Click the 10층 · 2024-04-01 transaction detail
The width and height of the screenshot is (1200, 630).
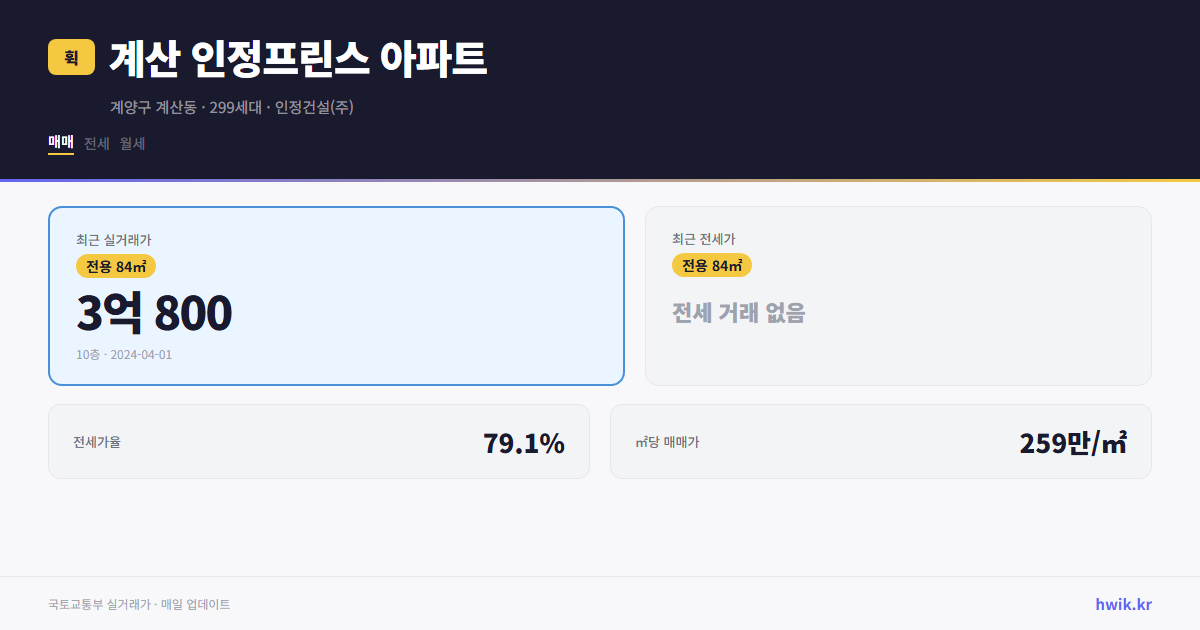pyautogui.click(x=125, y=356)
